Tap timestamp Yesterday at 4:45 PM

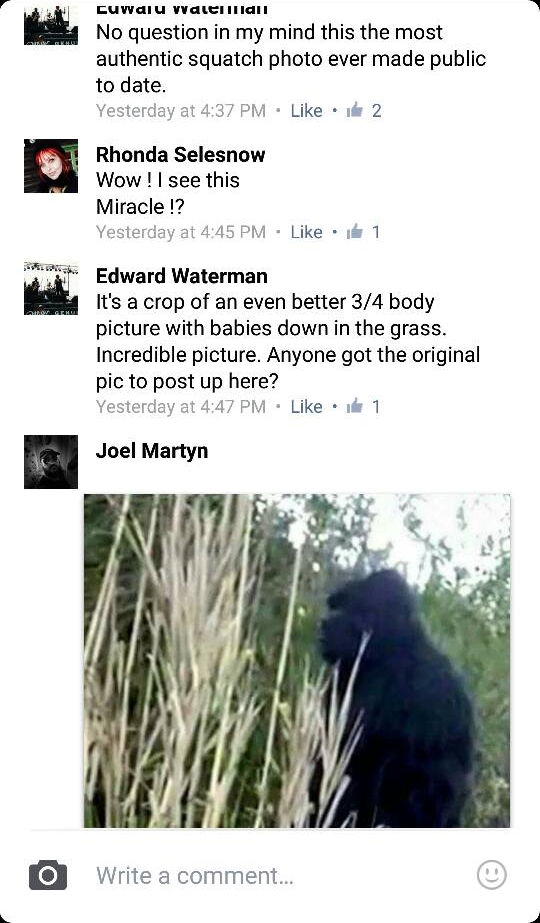(x=181, y=232)
